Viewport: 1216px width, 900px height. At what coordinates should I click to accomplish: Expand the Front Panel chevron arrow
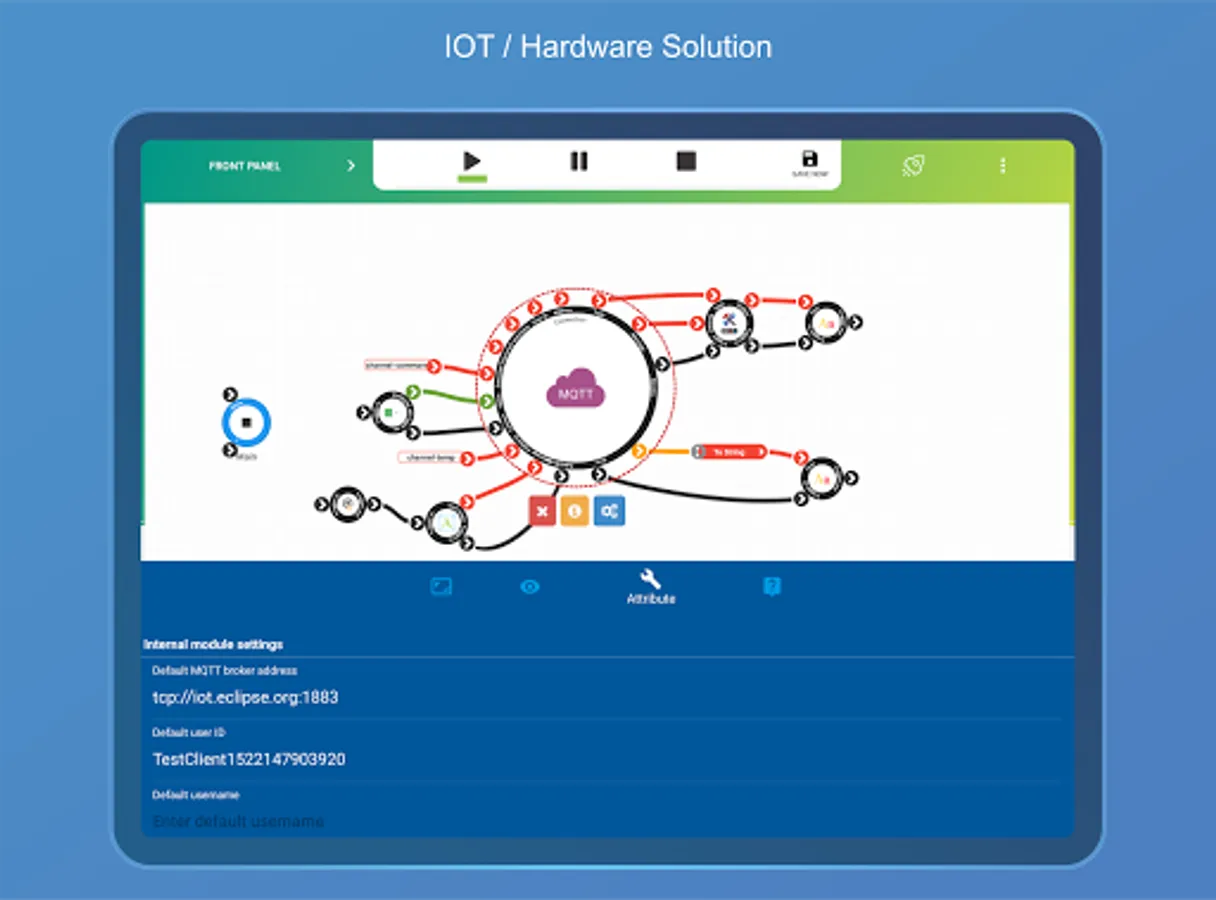351,166
